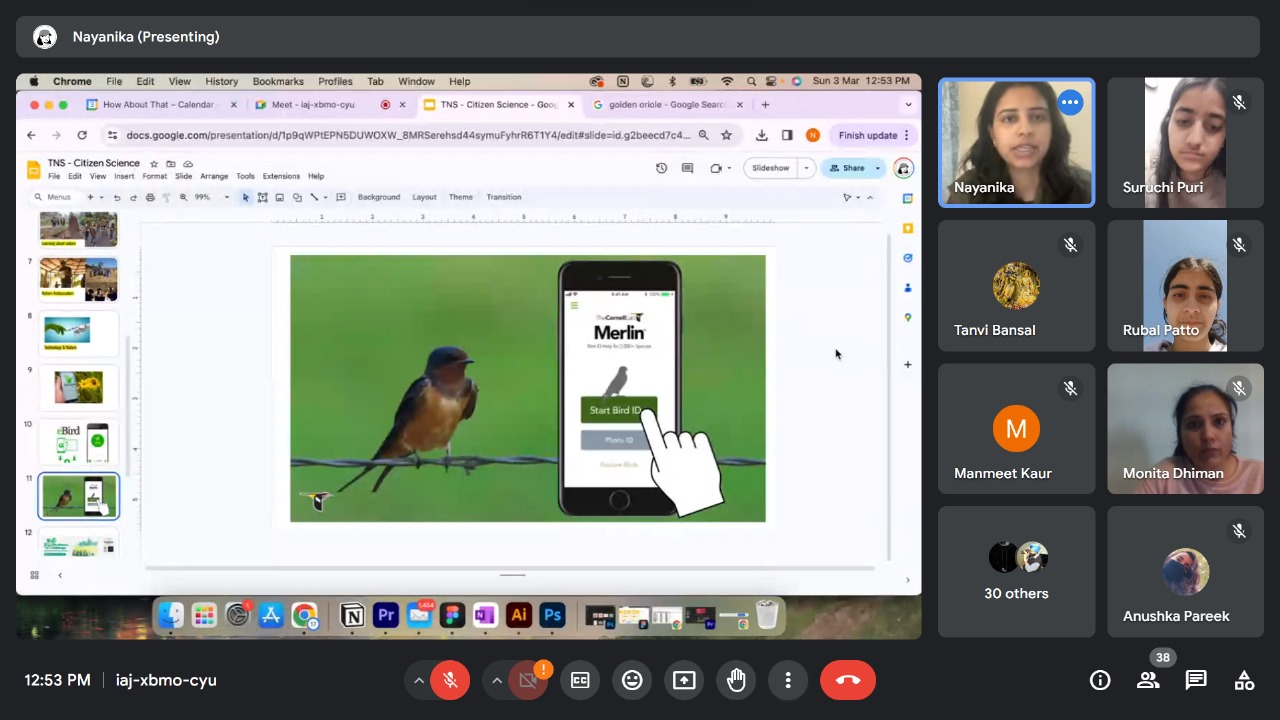
Task: Click the present now icon
Action: pyautogui.click(x=684, y=680)
